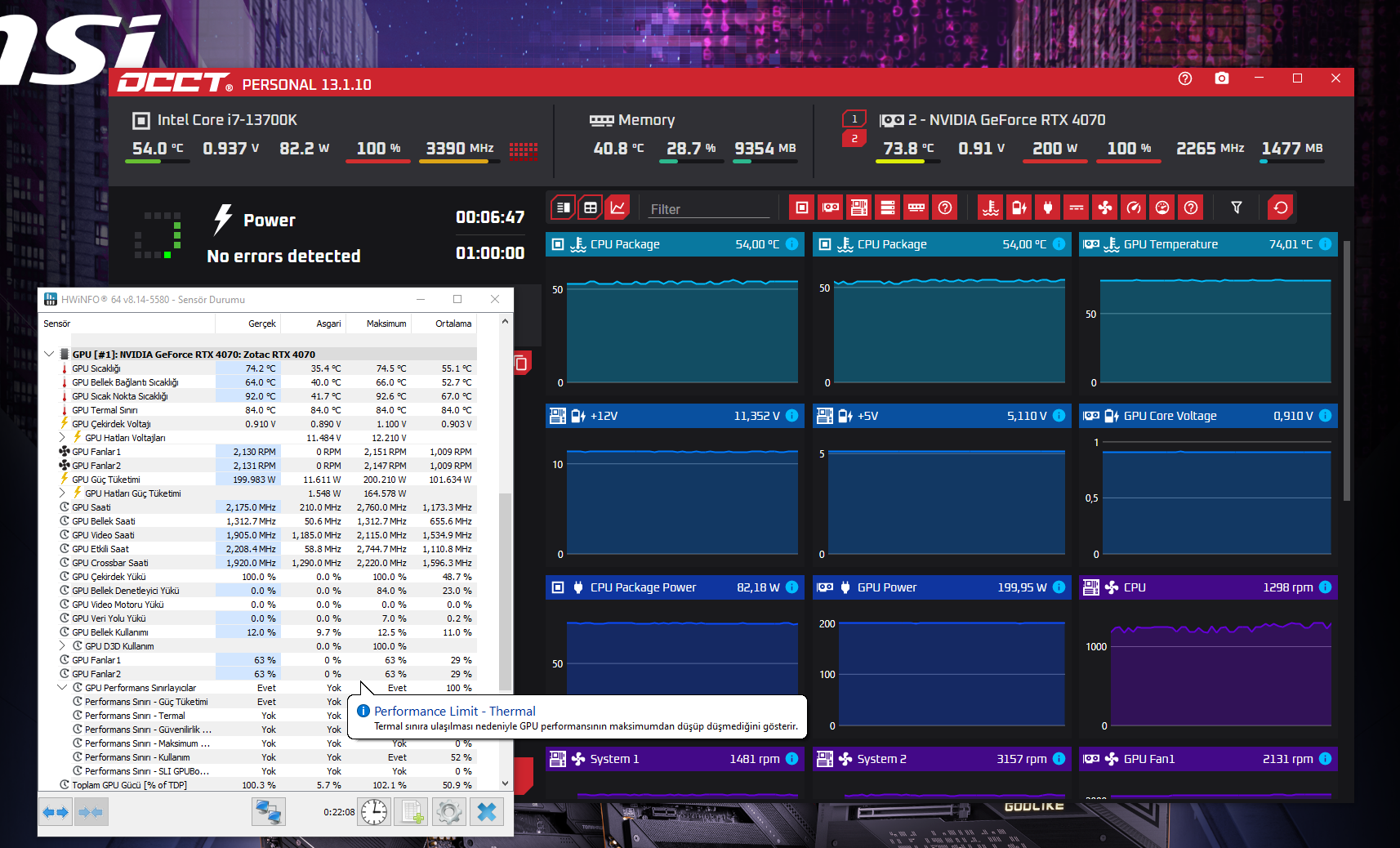Expand the GPU Hatları Güç Tüketimi row

pos(63,493)
